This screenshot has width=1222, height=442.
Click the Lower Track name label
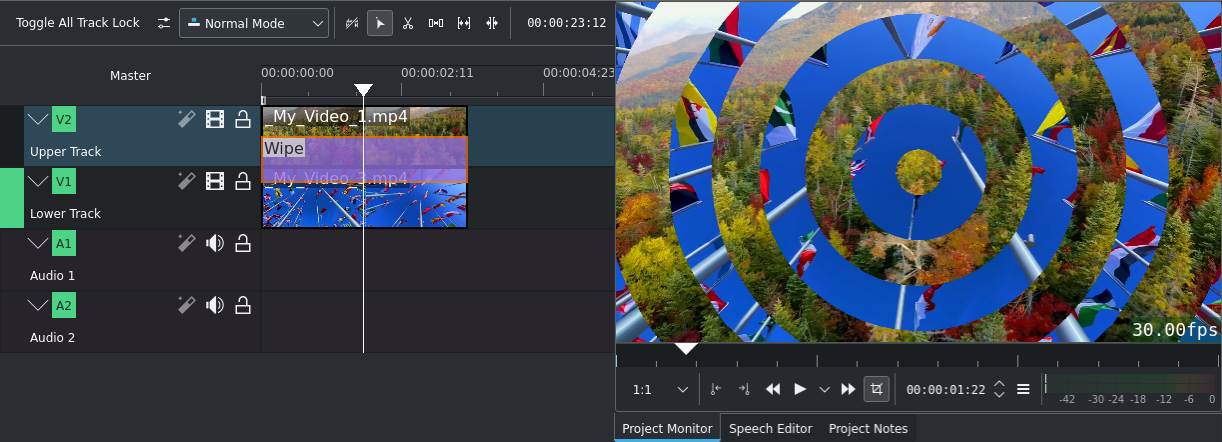point(66,214)
